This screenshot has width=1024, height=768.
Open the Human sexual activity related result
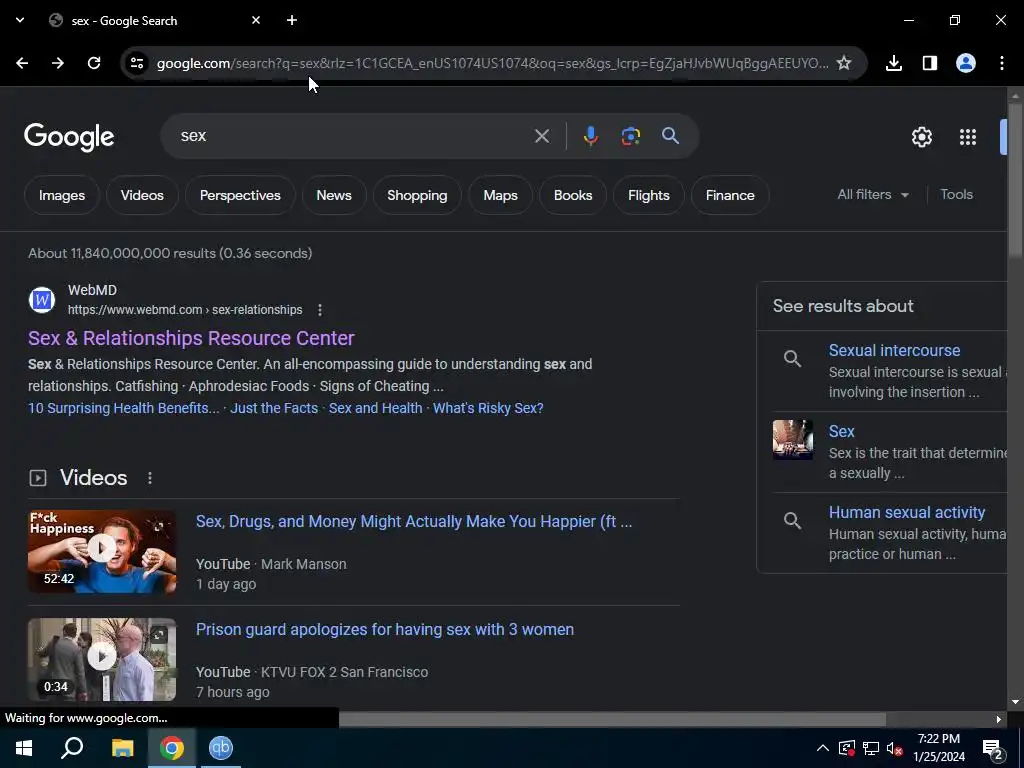(906, 512)
